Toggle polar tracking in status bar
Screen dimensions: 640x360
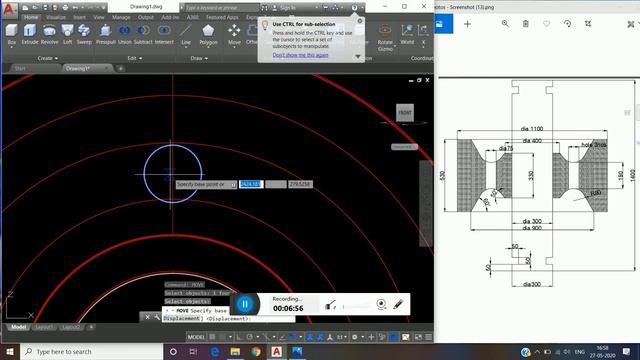[x=249, y=337]
